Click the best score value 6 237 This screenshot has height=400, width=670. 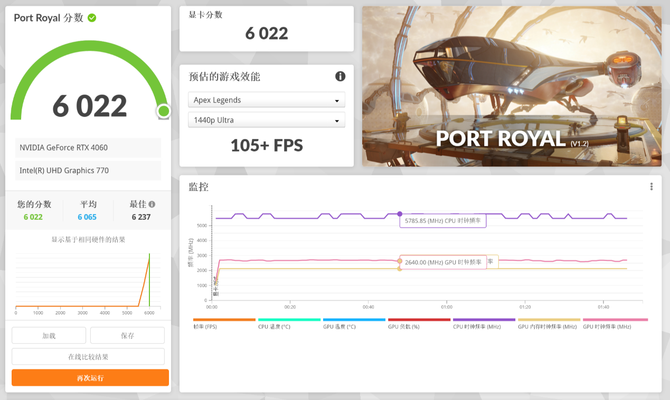141,217
